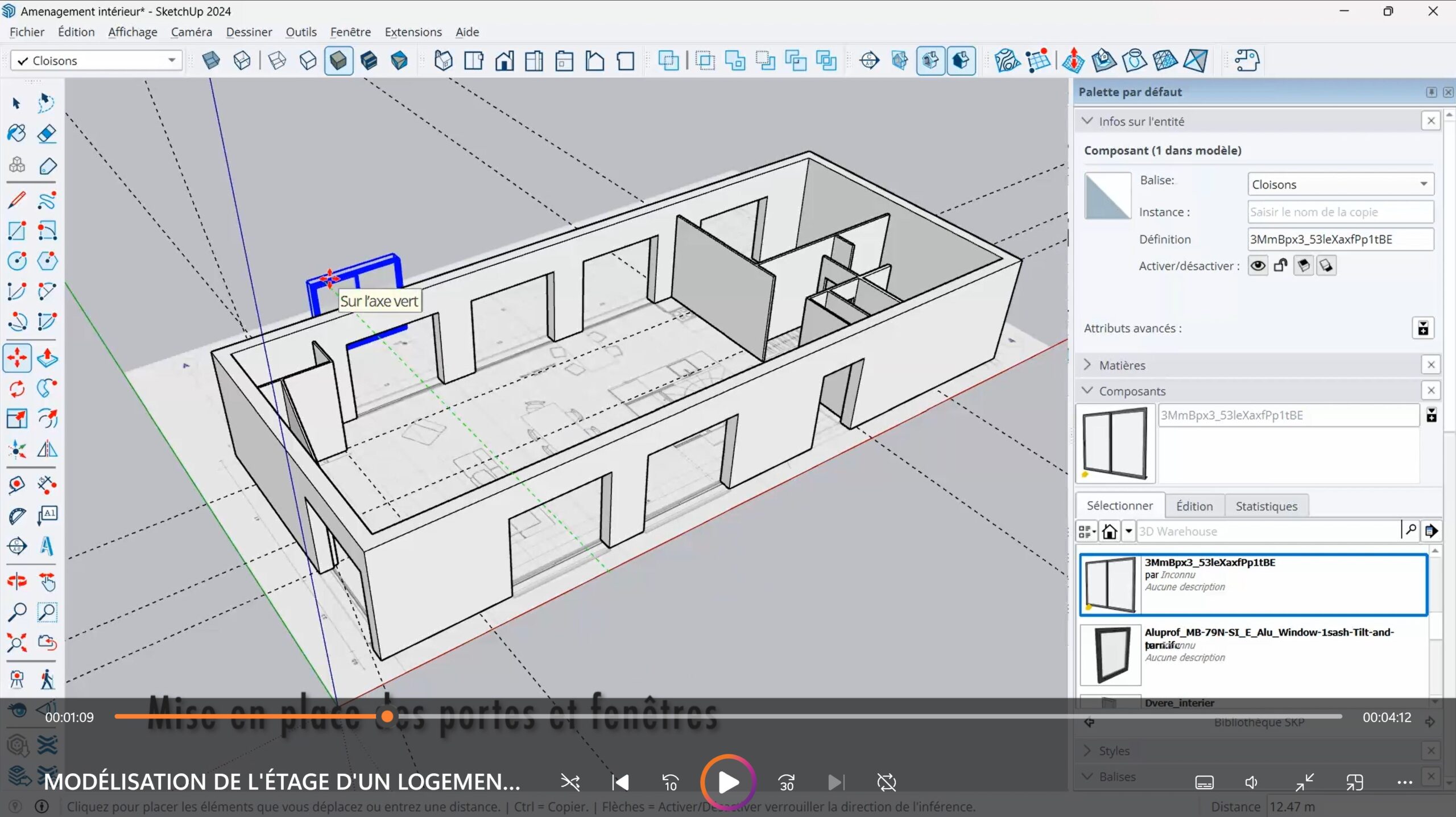Expand the Styles section
This screenshot has height=817, width=1456.
tap(1087, 750)
